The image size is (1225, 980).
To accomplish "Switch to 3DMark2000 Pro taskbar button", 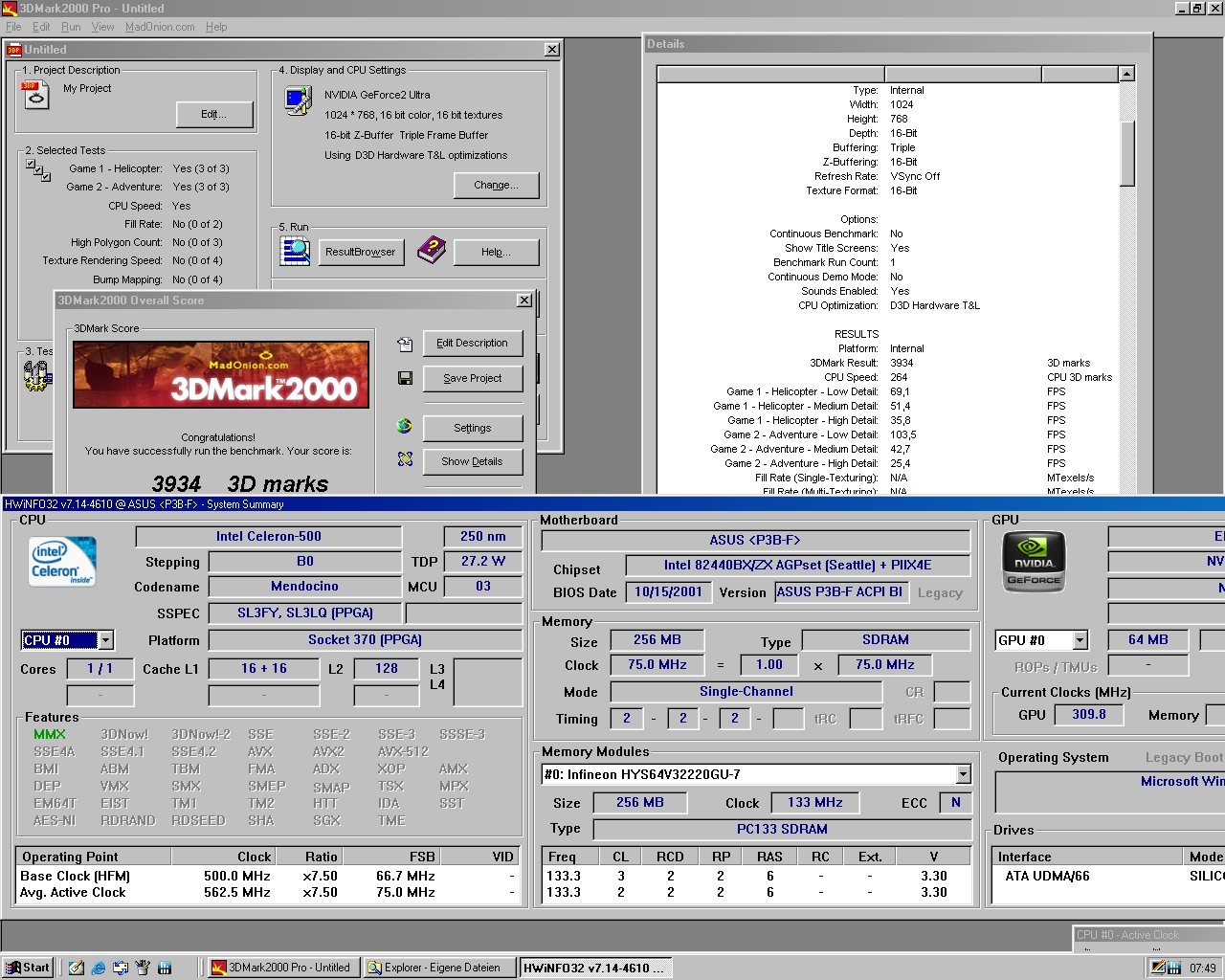I will click(x=283, y=968).
